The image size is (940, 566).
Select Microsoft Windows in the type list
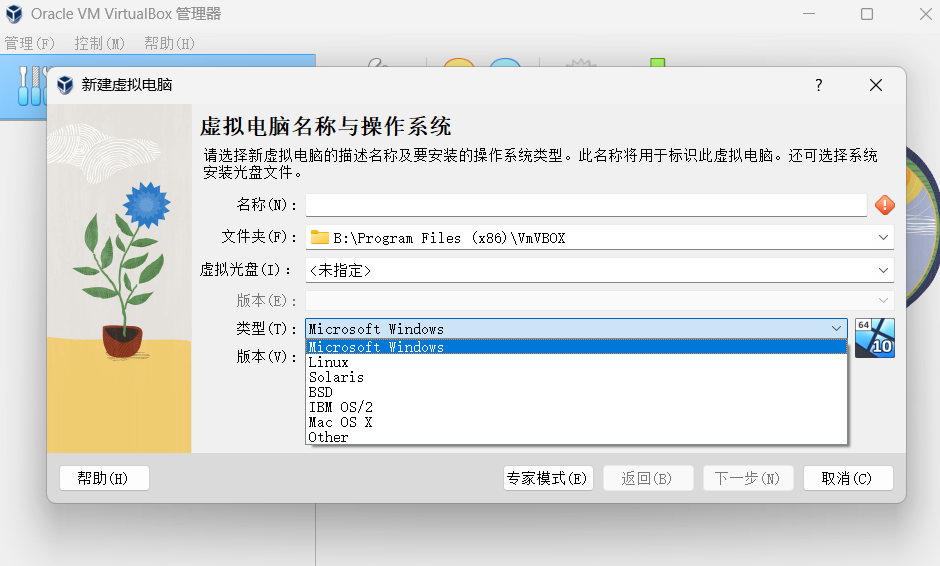point(576,347)
